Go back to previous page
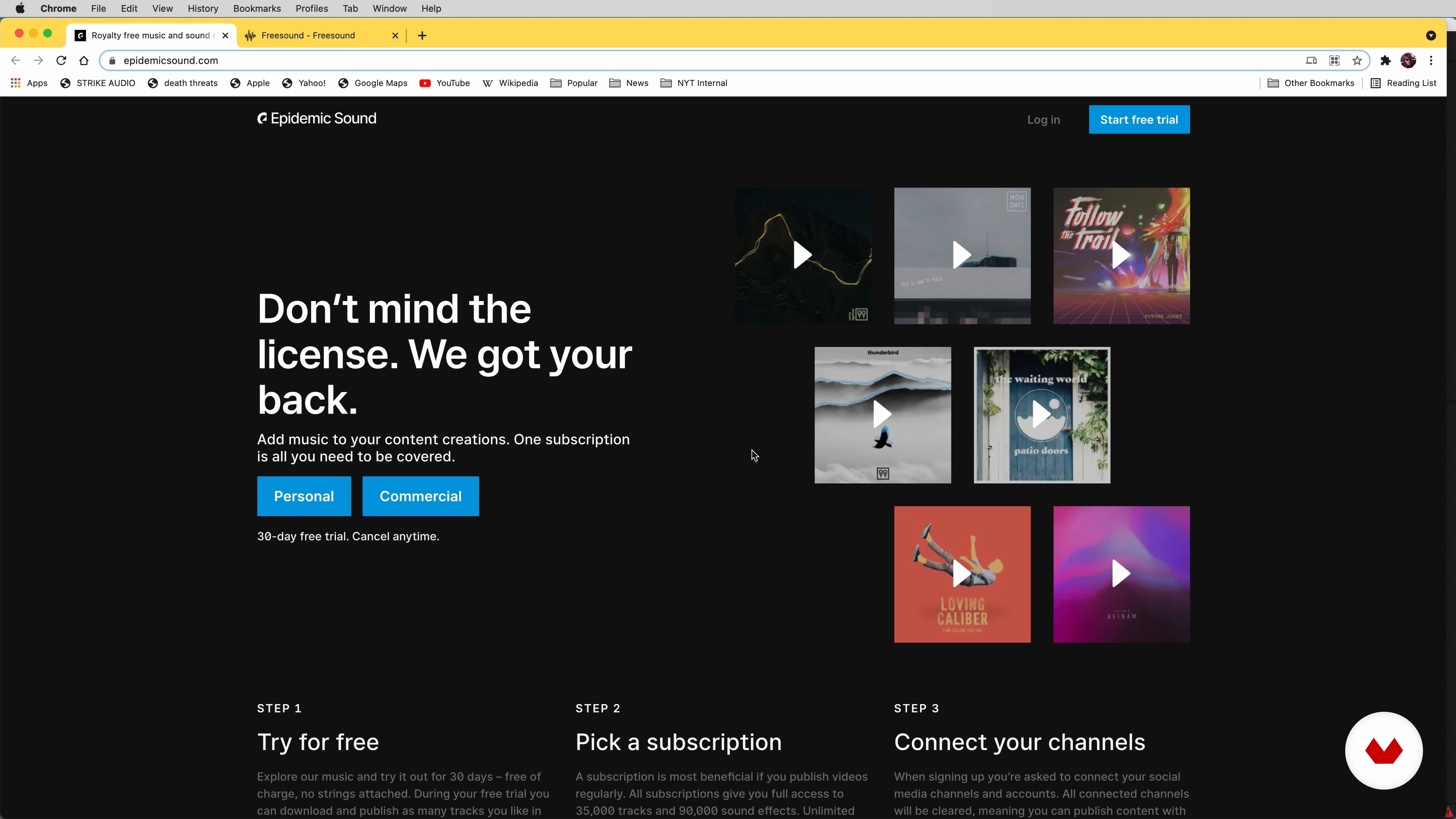The height and width of the screenshot is (819, 1456). [16, 61]
